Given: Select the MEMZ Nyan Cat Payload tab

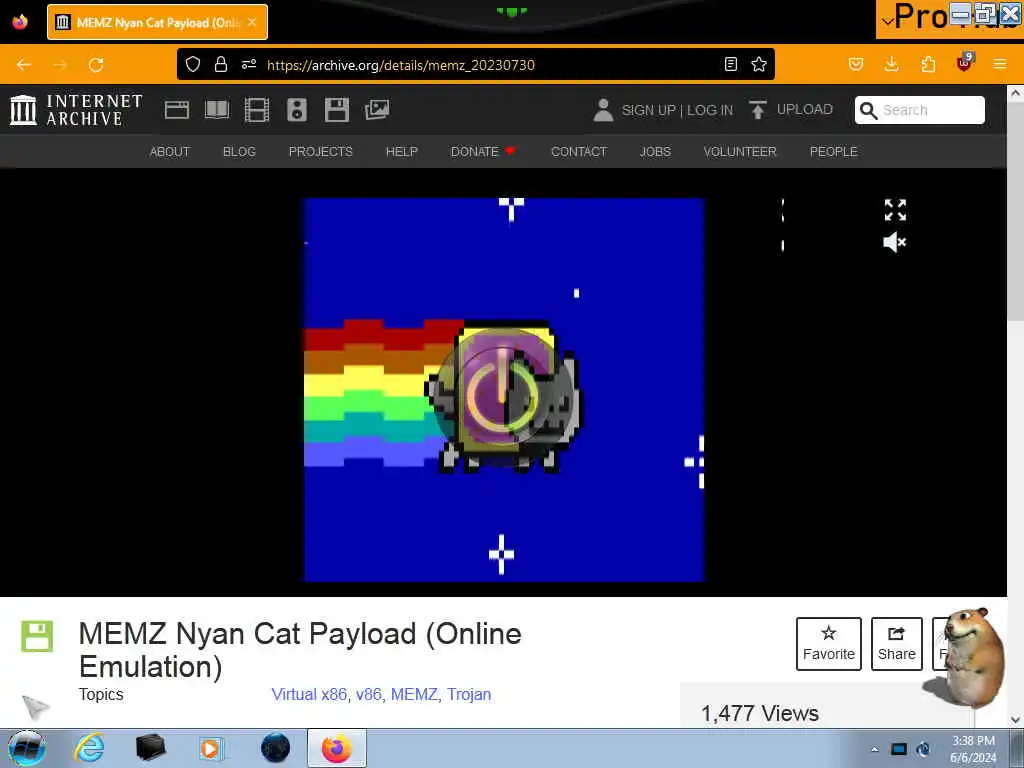Looking at the screenshot, I should pyautogui.click(x=157, y=22).
